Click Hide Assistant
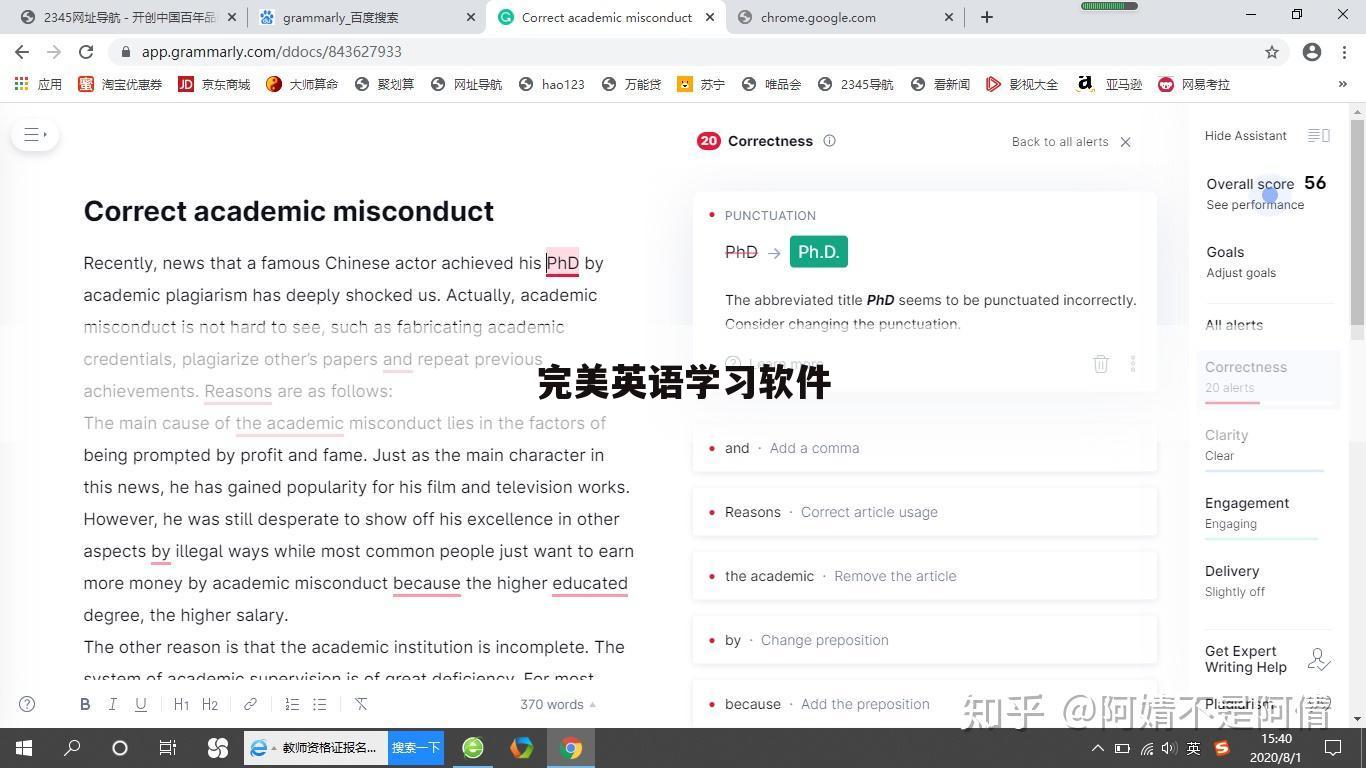This screenshot has height=768, width=1366. pyautogui.click(x=1245, y=135)
